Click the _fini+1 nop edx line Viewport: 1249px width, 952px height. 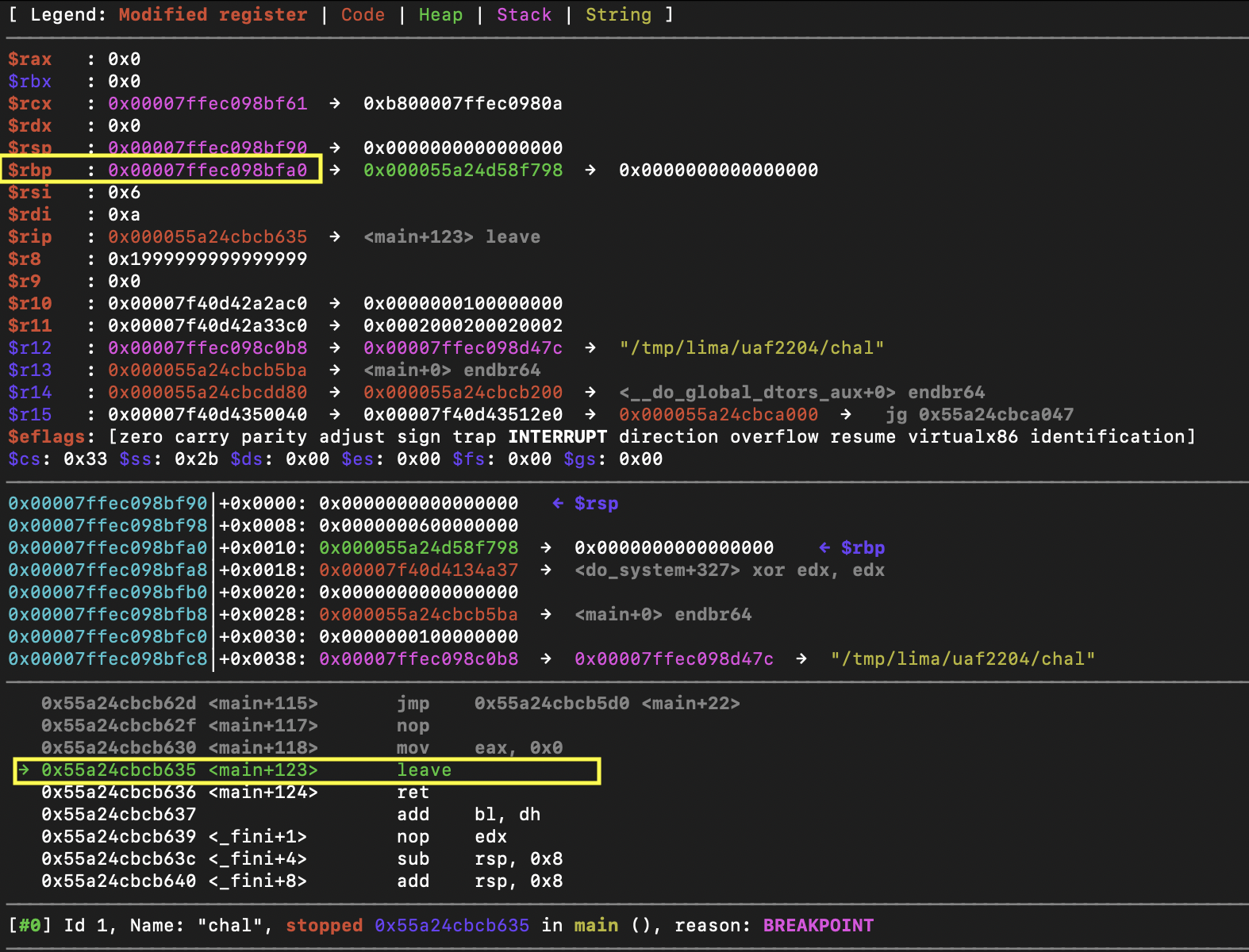(274, 837)
